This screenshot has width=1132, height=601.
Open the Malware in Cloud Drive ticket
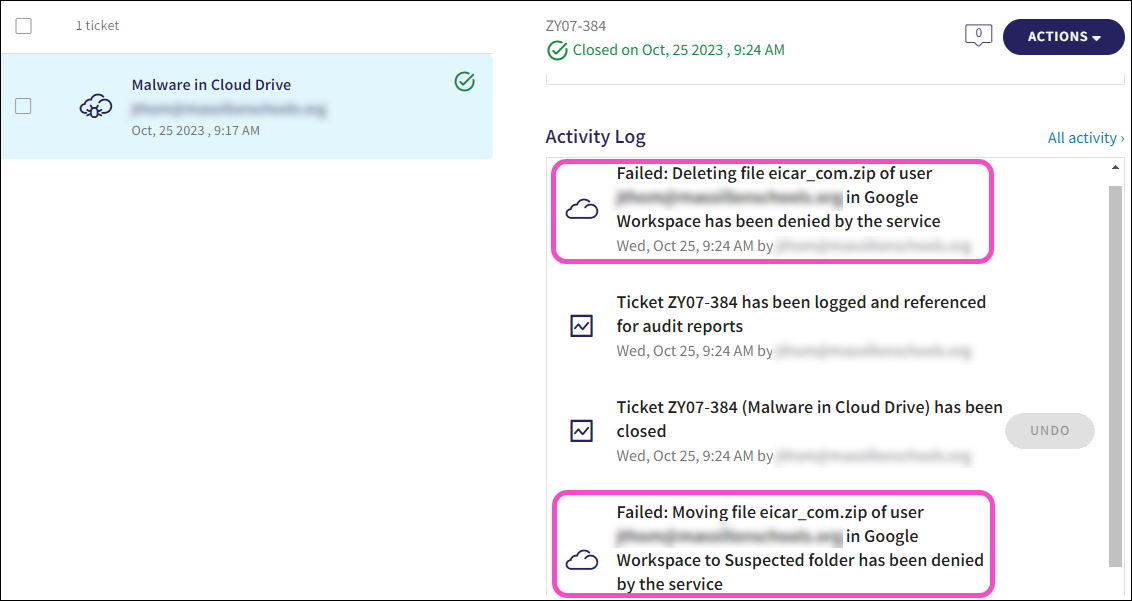point(211,85)
